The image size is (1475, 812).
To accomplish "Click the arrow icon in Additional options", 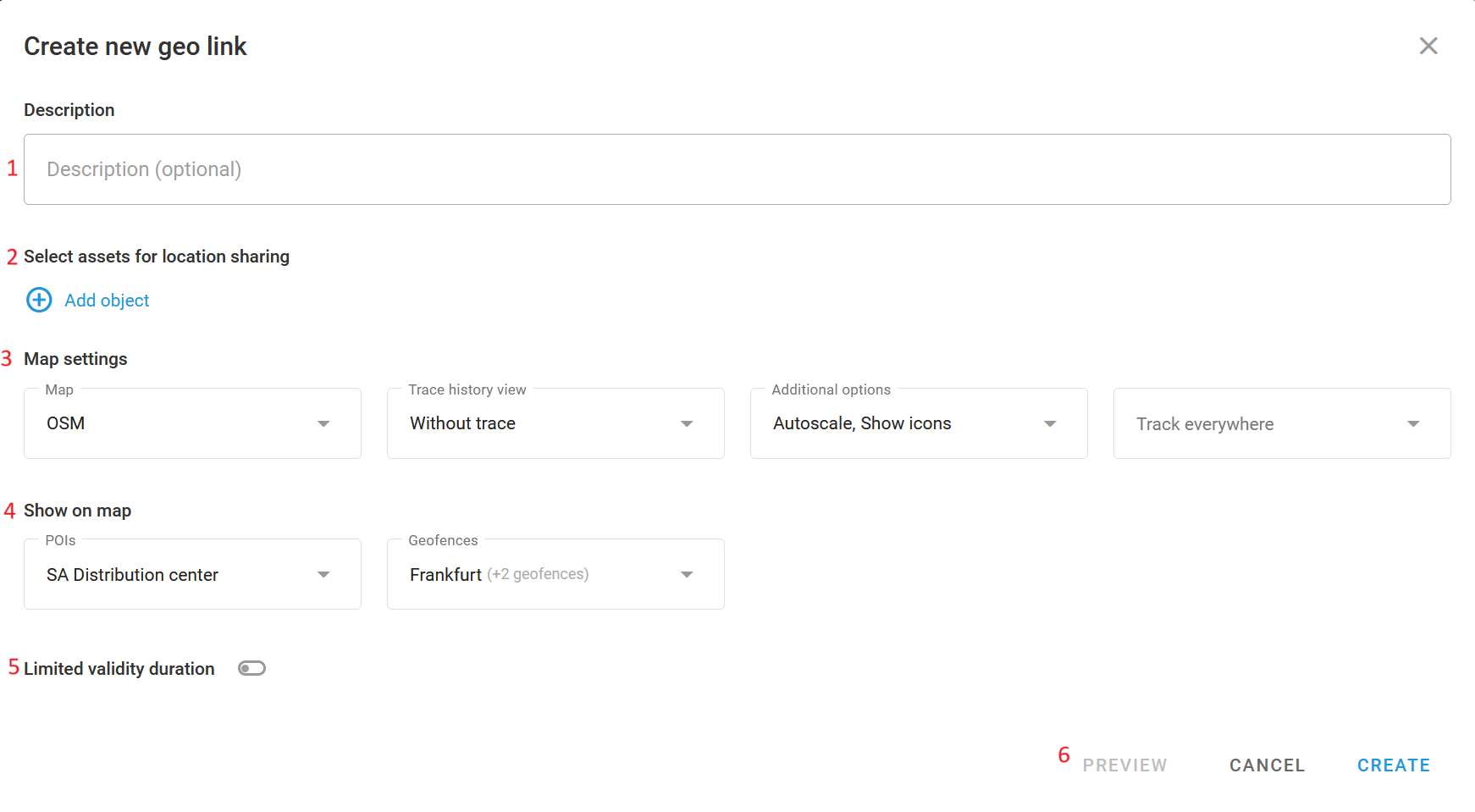I will [x=1050, y=423].
